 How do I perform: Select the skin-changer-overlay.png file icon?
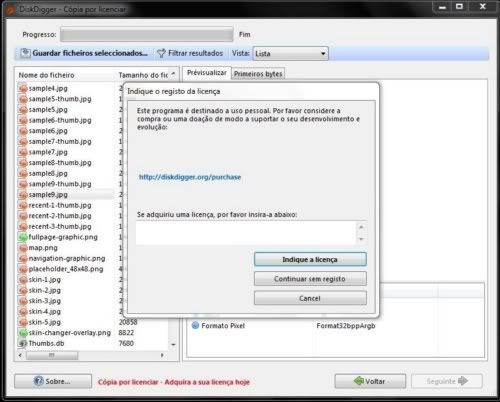23,333
